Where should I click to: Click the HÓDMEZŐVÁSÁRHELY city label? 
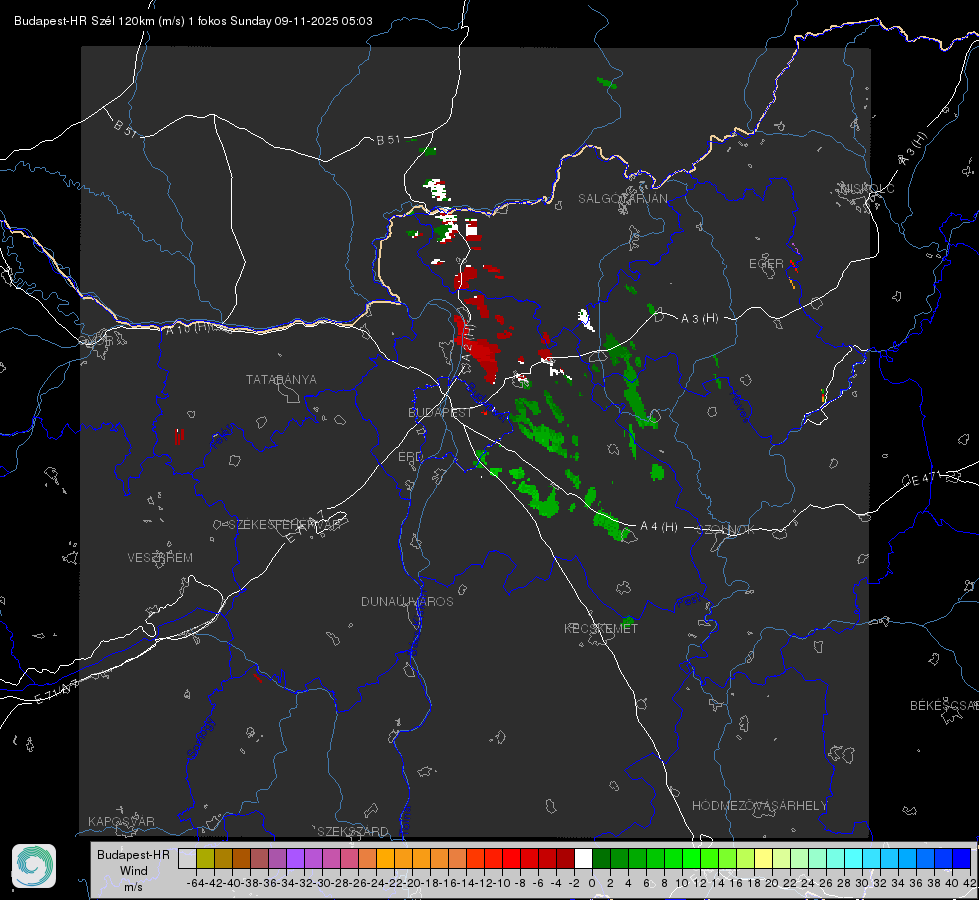tap(759, 806)
